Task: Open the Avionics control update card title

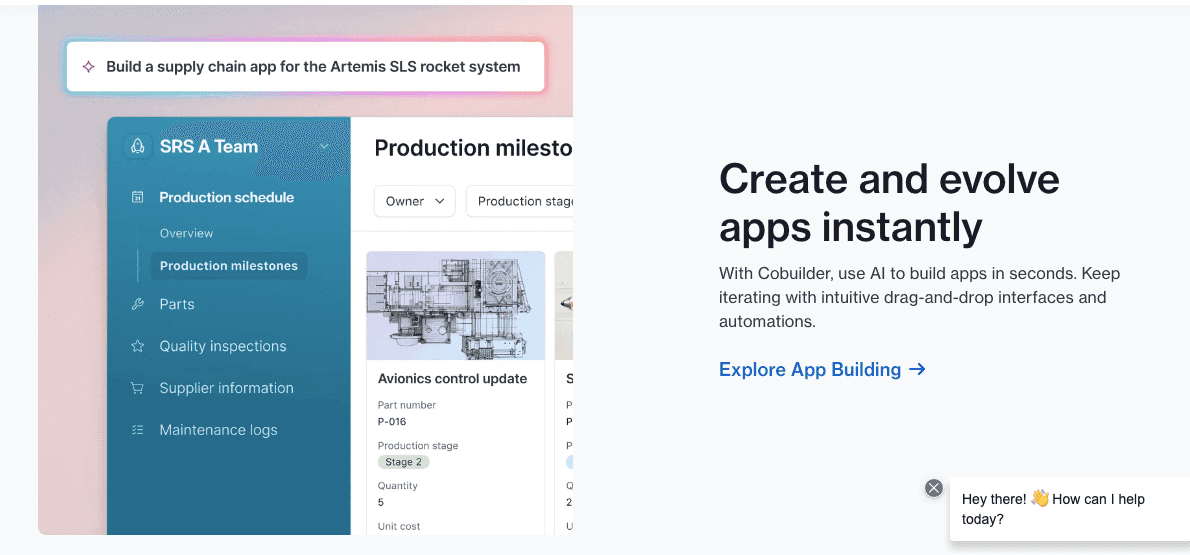Action: pyautogui.click(x=452, y=379)
